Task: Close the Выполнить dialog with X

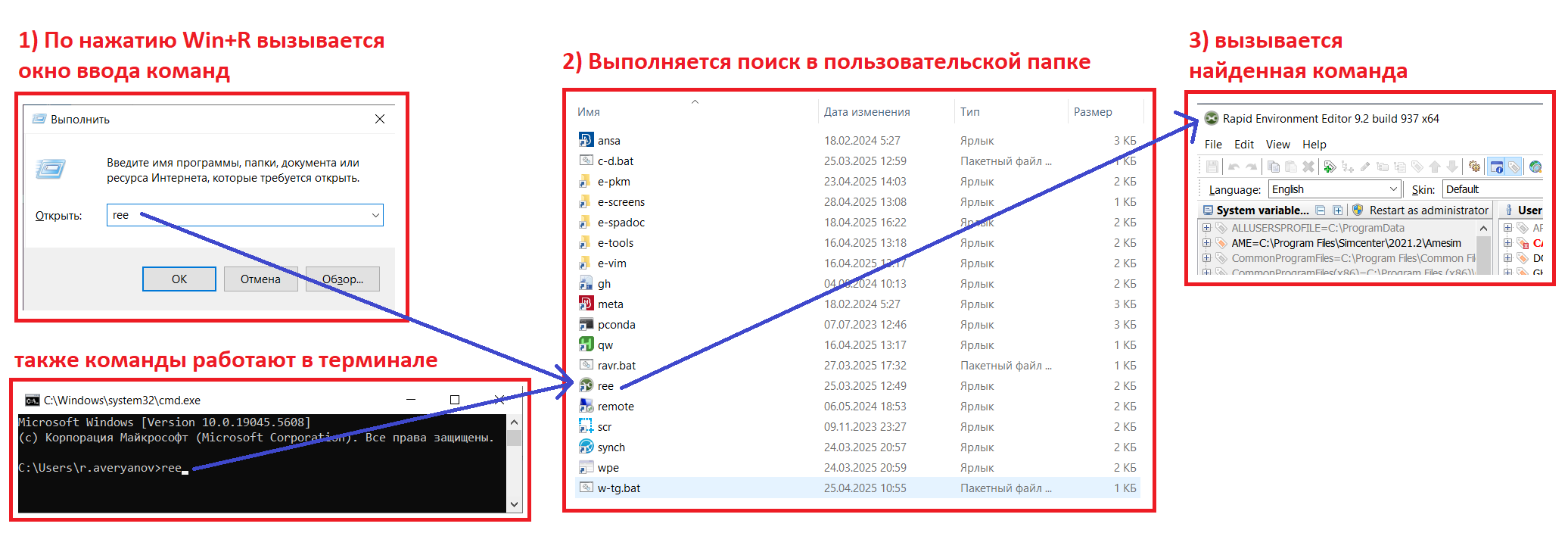Action: click(x=380, y=119)
